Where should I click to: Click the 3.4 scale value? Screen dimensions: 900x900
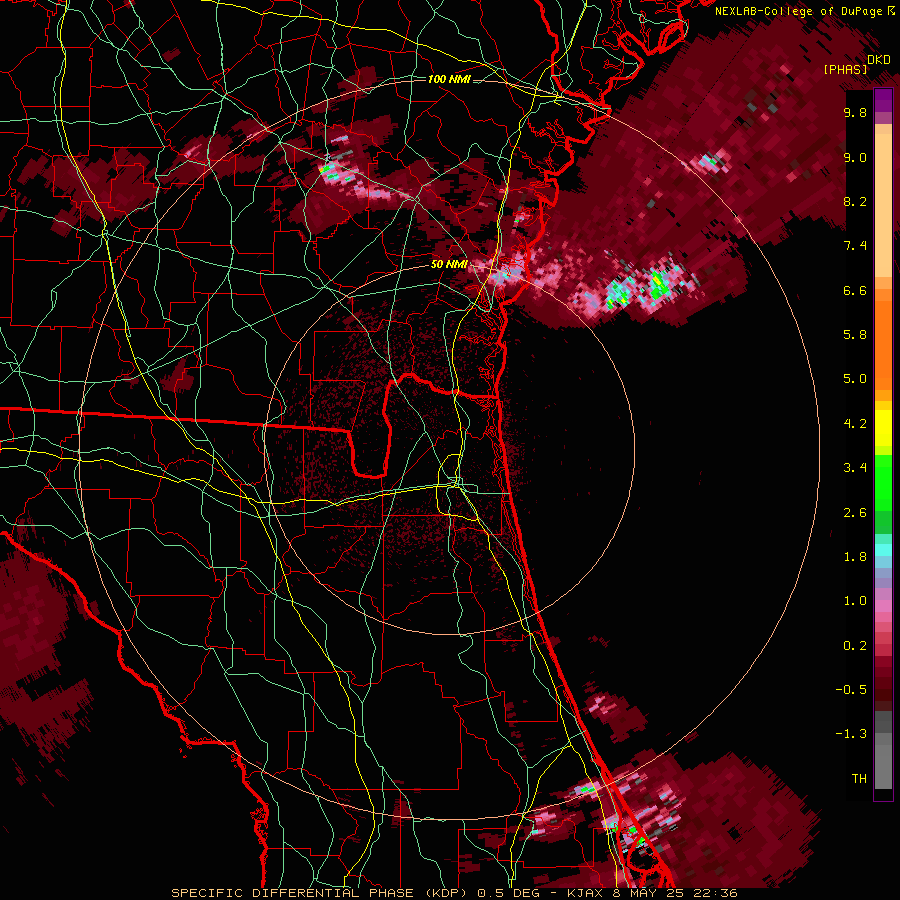855,468
